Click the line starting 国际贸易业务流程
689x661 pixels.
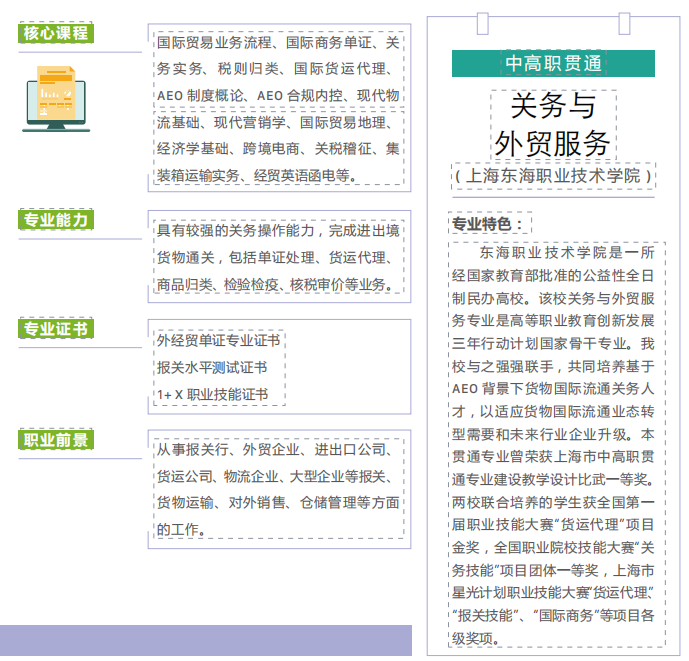tap(278, 43)
